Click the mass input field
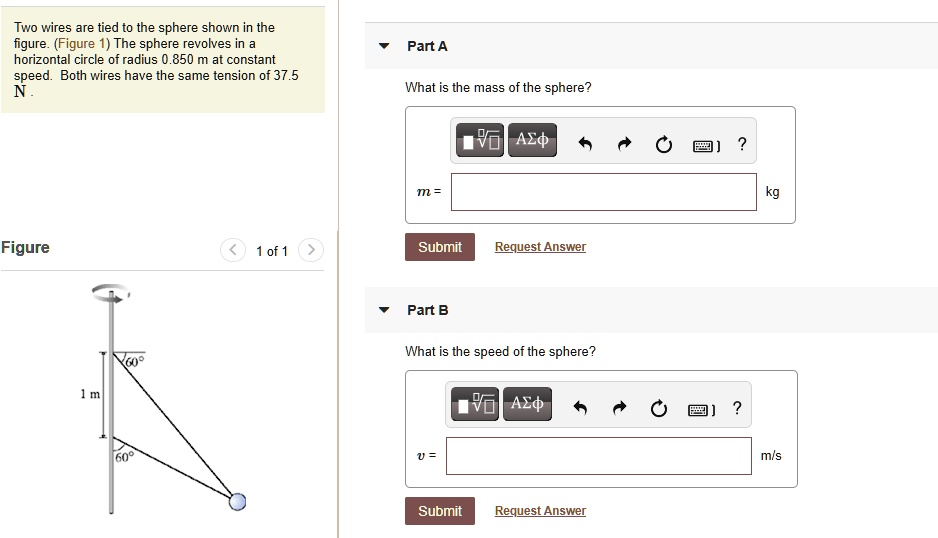This screenshot has height=538, width=938. pos(603,192)
